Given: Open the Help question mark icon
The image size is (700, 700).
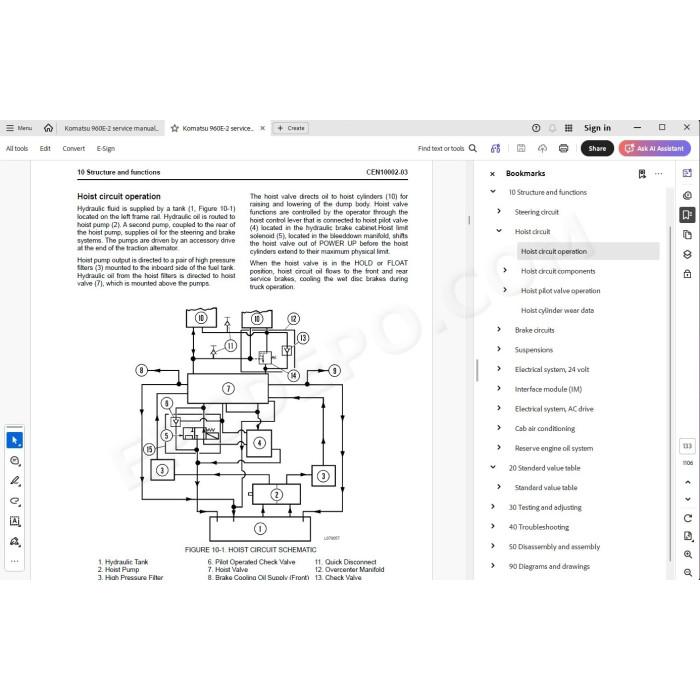Looking at the screenshot, I should click(x=536, y=128).
